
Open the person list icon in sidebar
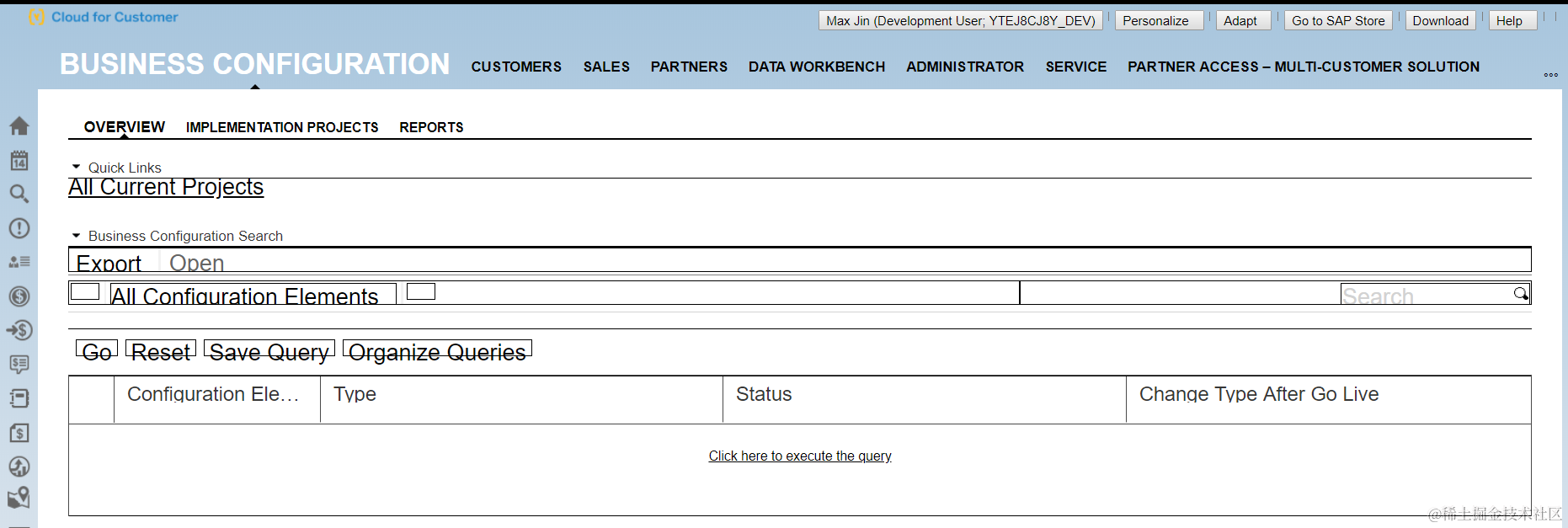(19, 262)
